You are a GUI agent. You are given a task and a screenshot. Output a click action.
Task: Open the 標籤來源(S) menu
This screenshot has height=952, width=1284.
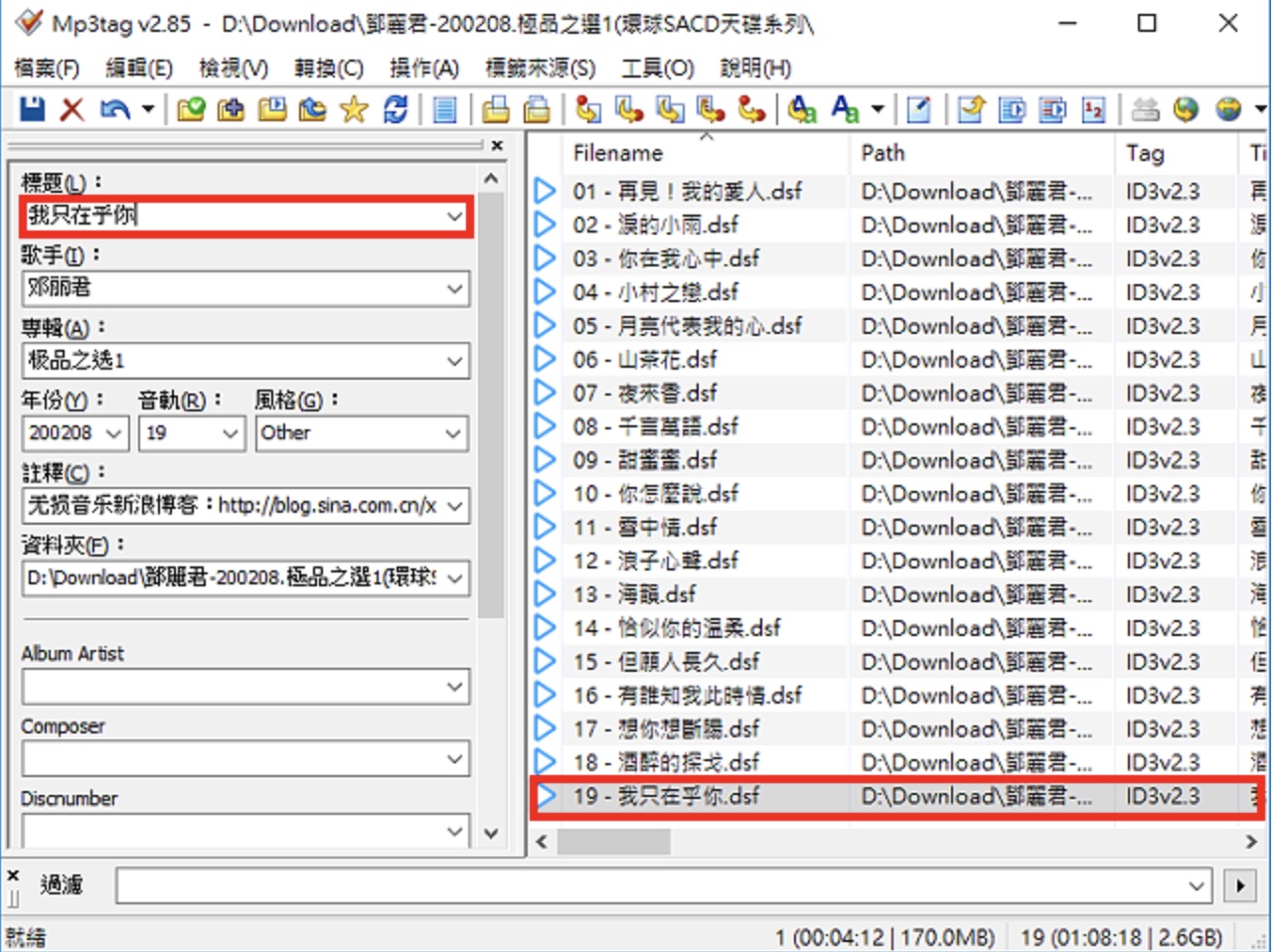coord(540,68)
